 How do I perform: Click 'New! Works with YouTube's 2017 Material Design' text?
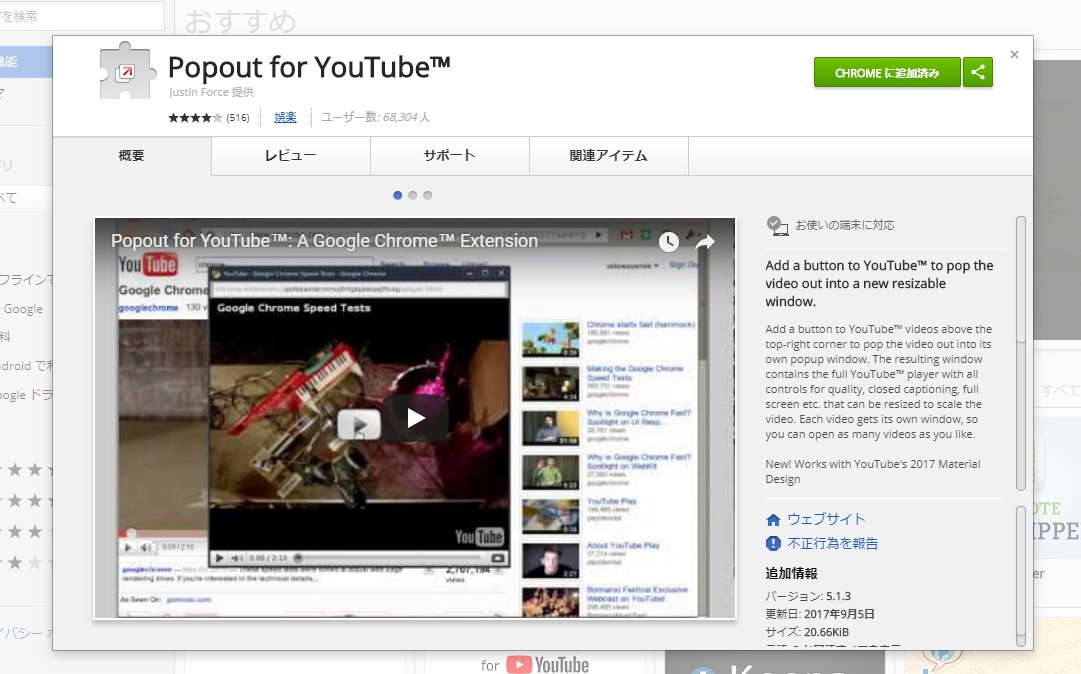[x=873, y=472]
